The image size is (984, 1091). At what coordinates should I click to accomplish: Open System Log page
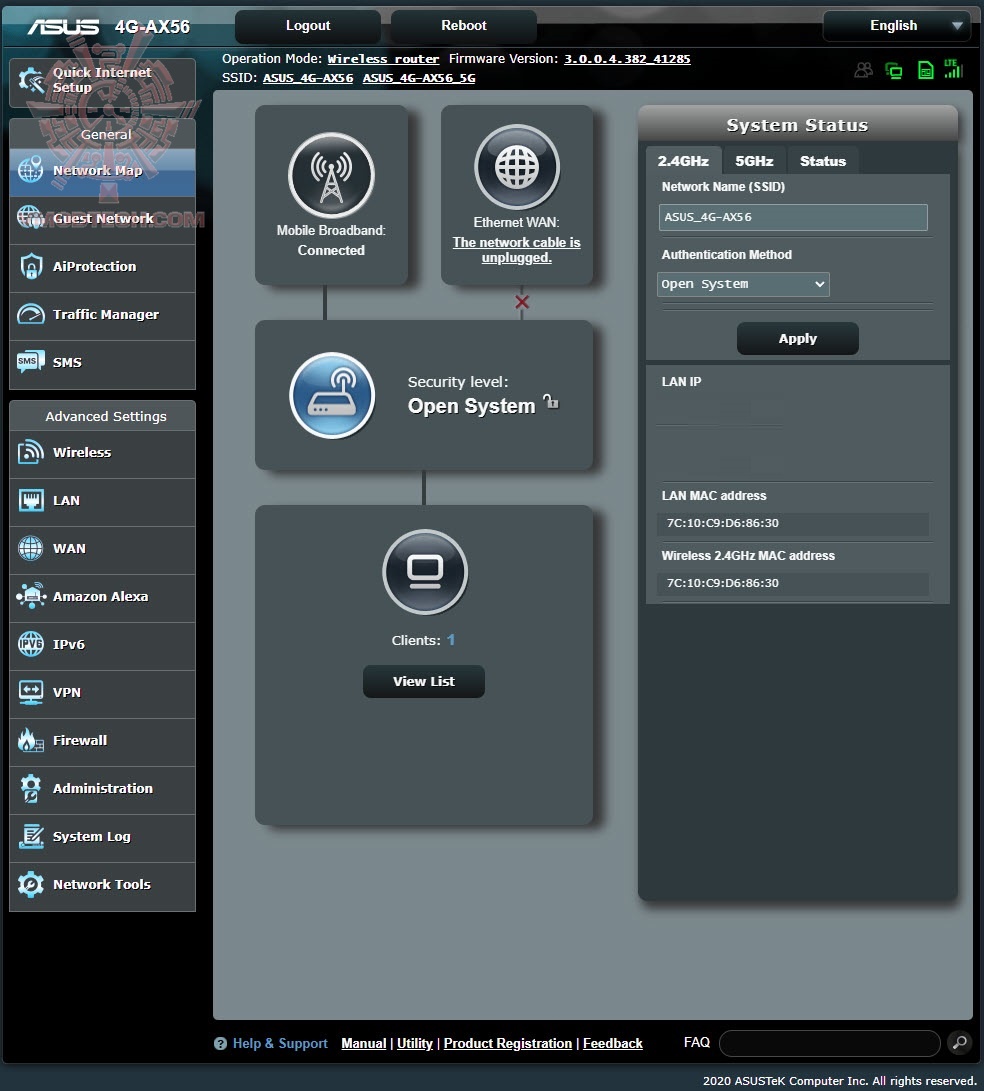[x=102, y=837]
